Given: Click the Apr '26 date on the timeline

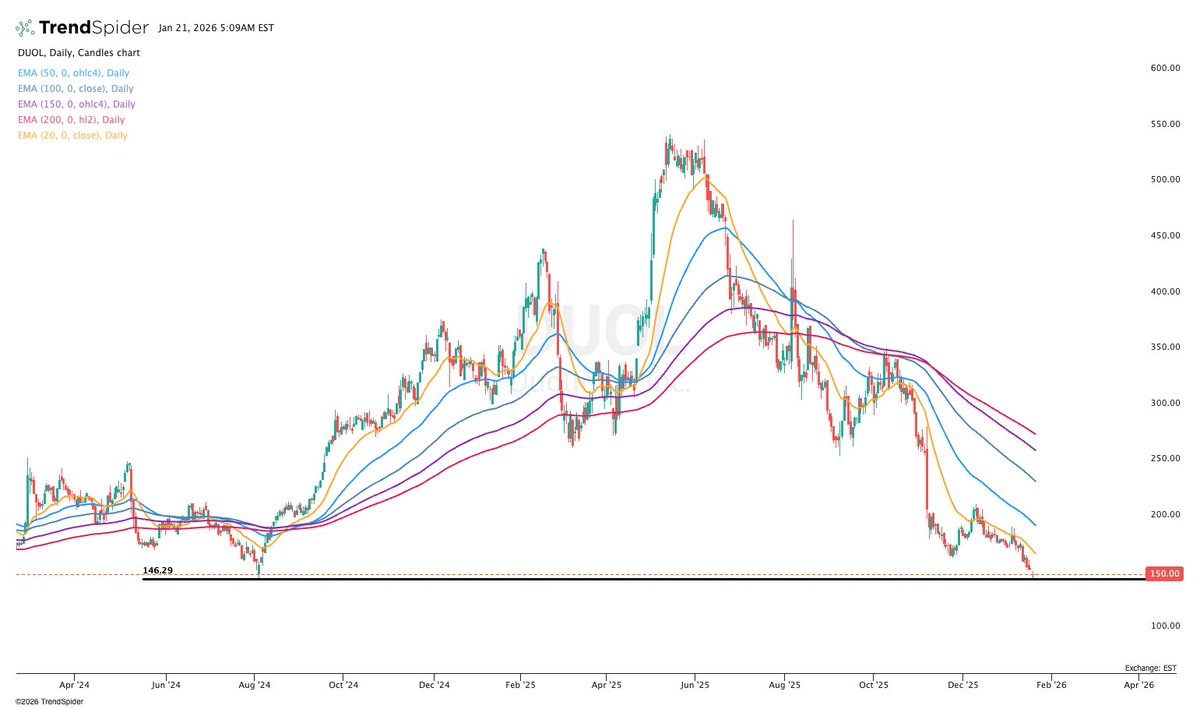Looking at the screenshot, I should tap(1139, 685).
